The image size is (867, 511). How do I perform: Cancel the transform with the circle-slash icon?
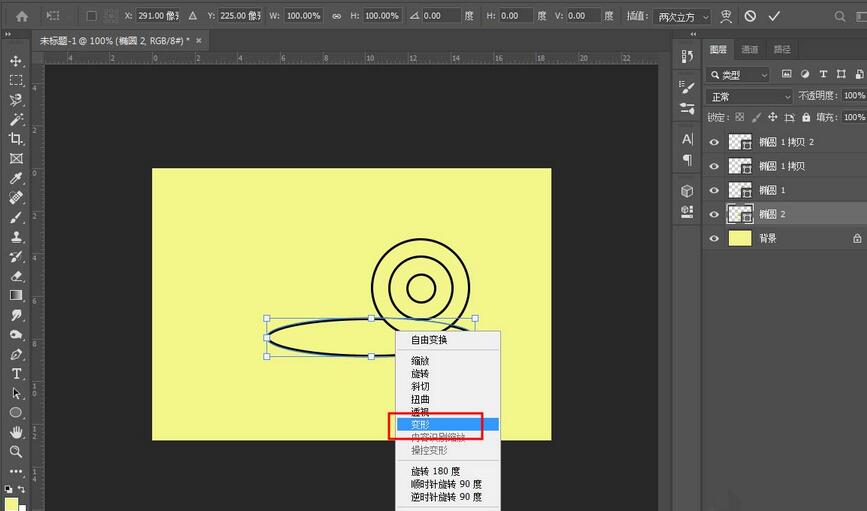(749, 16)
